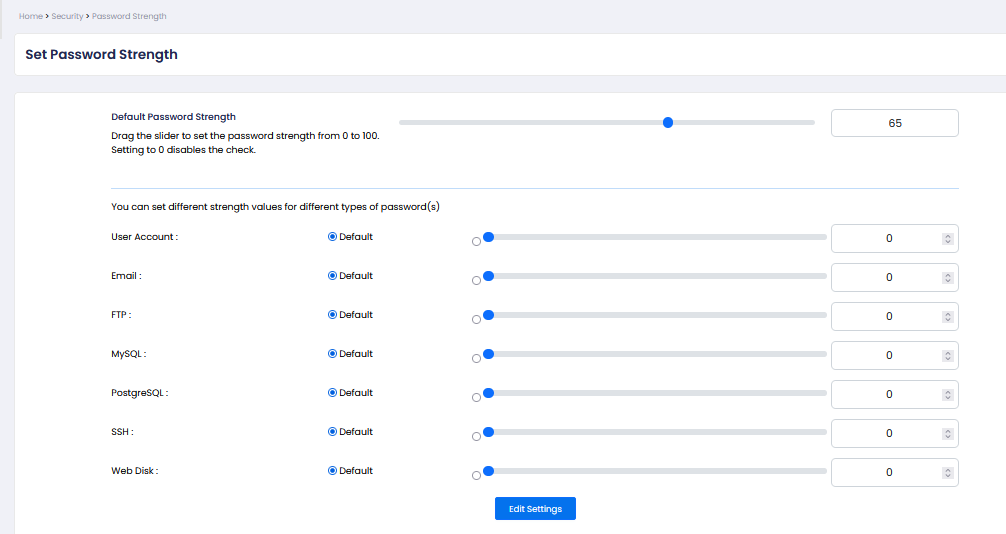Screen dimensions: 1006x534
Task: Select custom strength radio for SSH
Action: [x=476, y=437]
